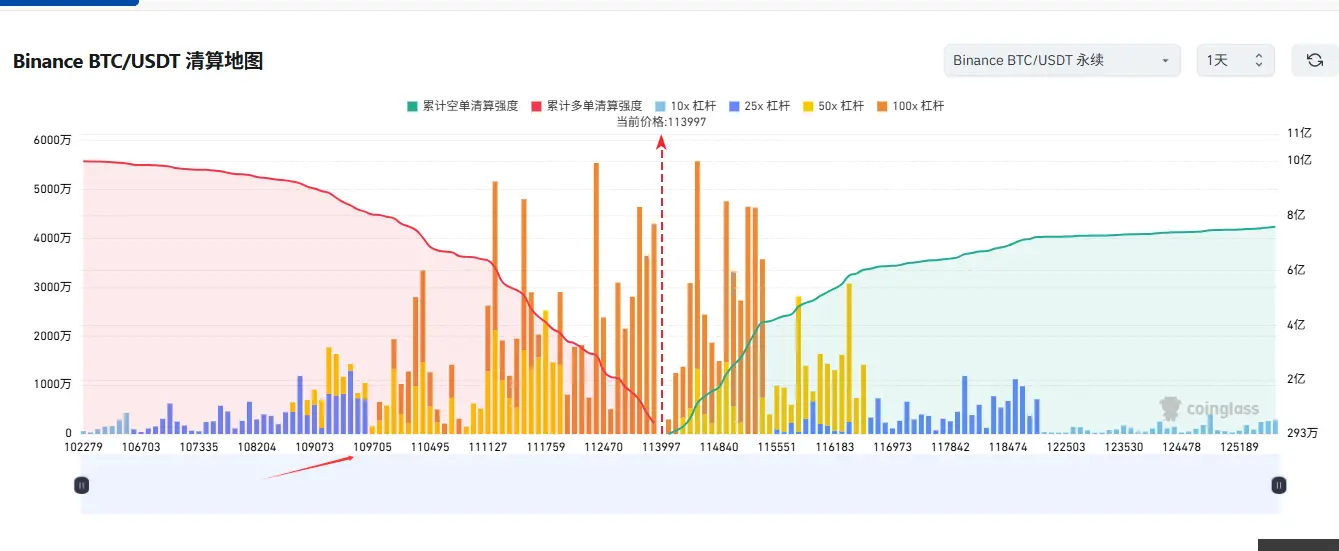Open the Binance BTC/USDT 永续 dropdown

pos(1062,61)
